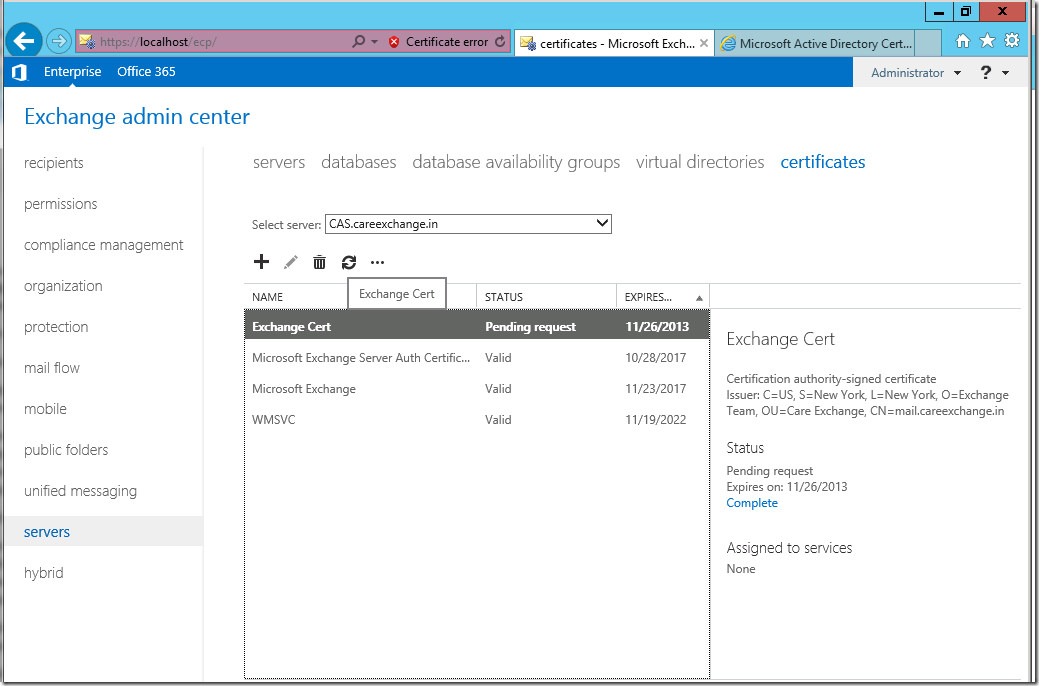Click the Complete link
Screen dimensions: 1039x686
click(x=752, y=503)
